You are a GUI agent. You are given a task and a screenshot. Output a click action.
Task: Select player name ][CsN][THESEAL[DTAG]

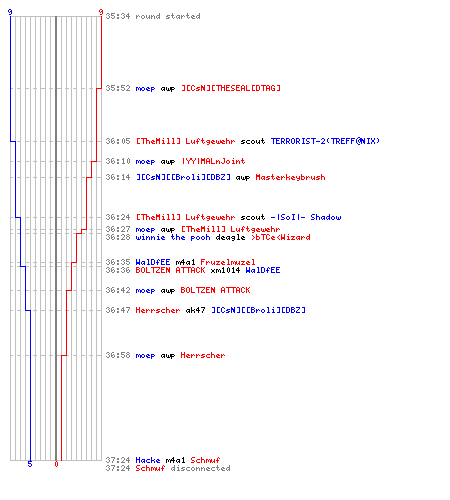point(231,88)
